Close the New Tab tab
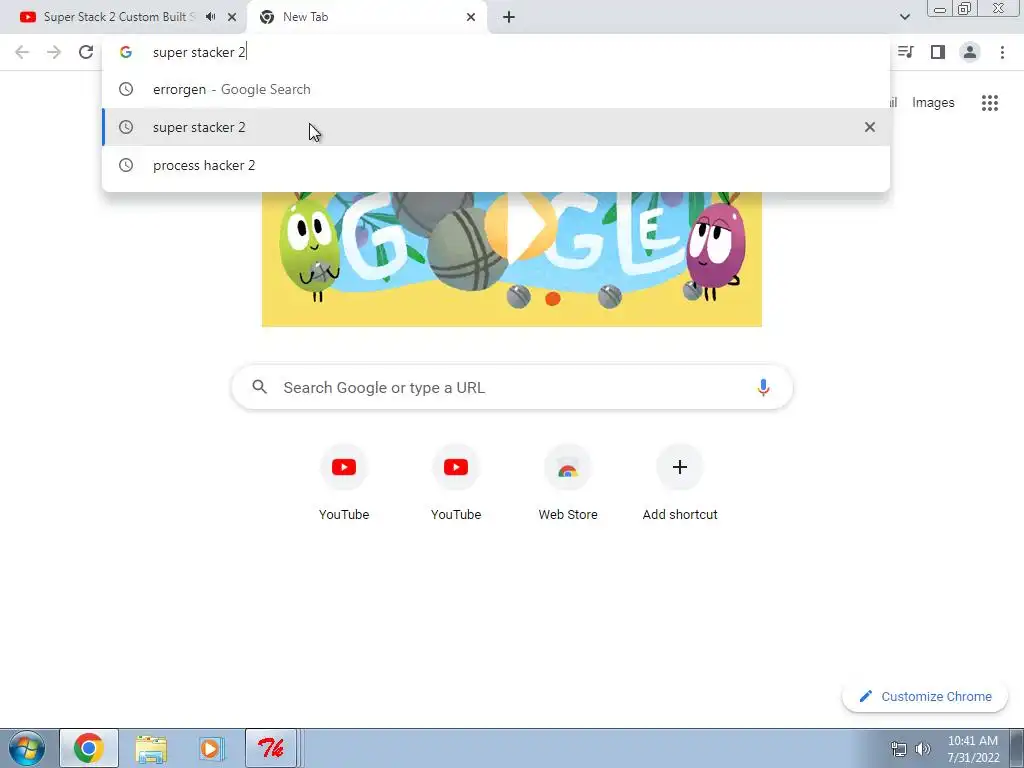The width and height of the screenshot is (1024, 768). click(x=471, y=17)
